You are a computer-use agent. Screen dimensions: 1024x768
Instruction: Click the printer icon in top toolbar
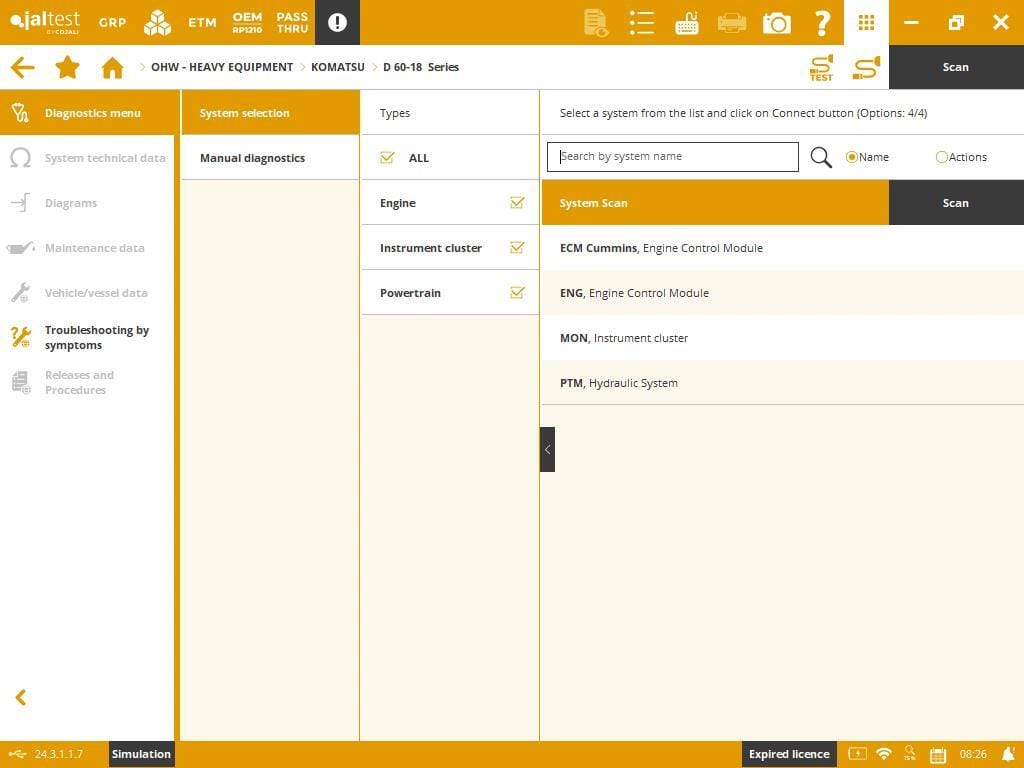pos(731,22)
